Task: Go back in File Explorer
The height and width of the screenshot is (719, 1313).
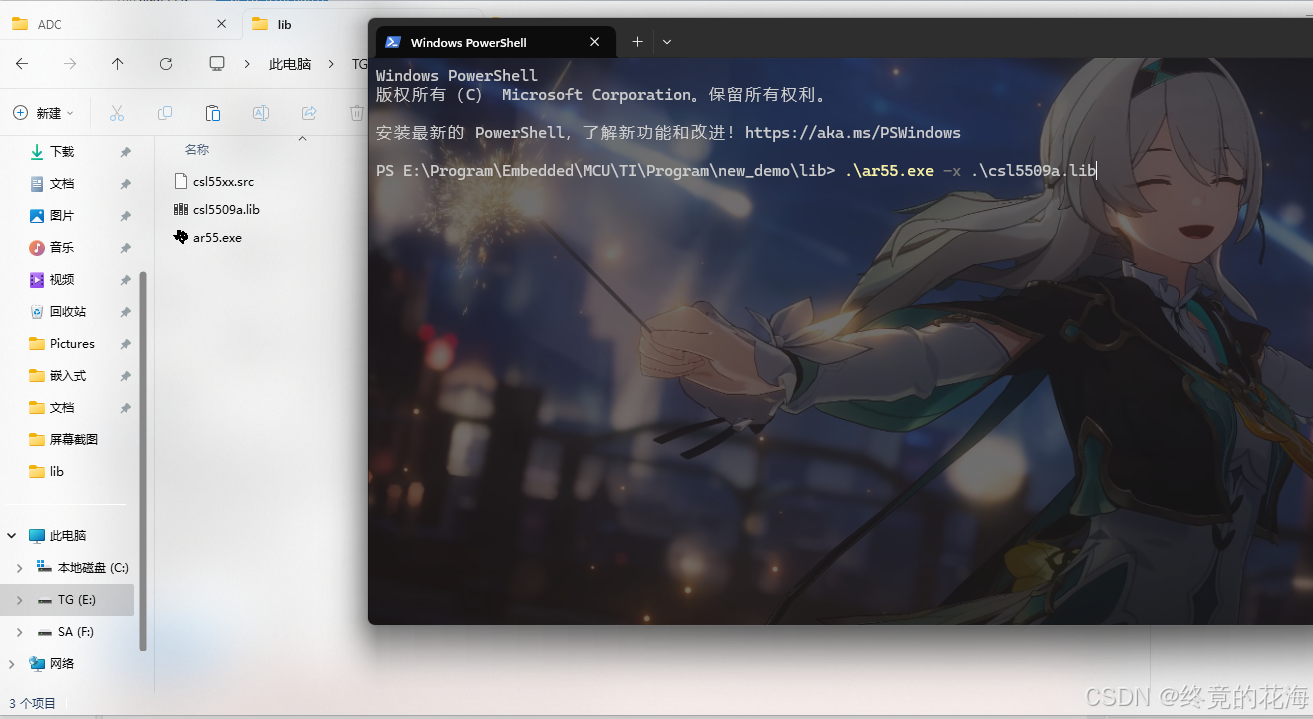Action: [x=22, y=63]
